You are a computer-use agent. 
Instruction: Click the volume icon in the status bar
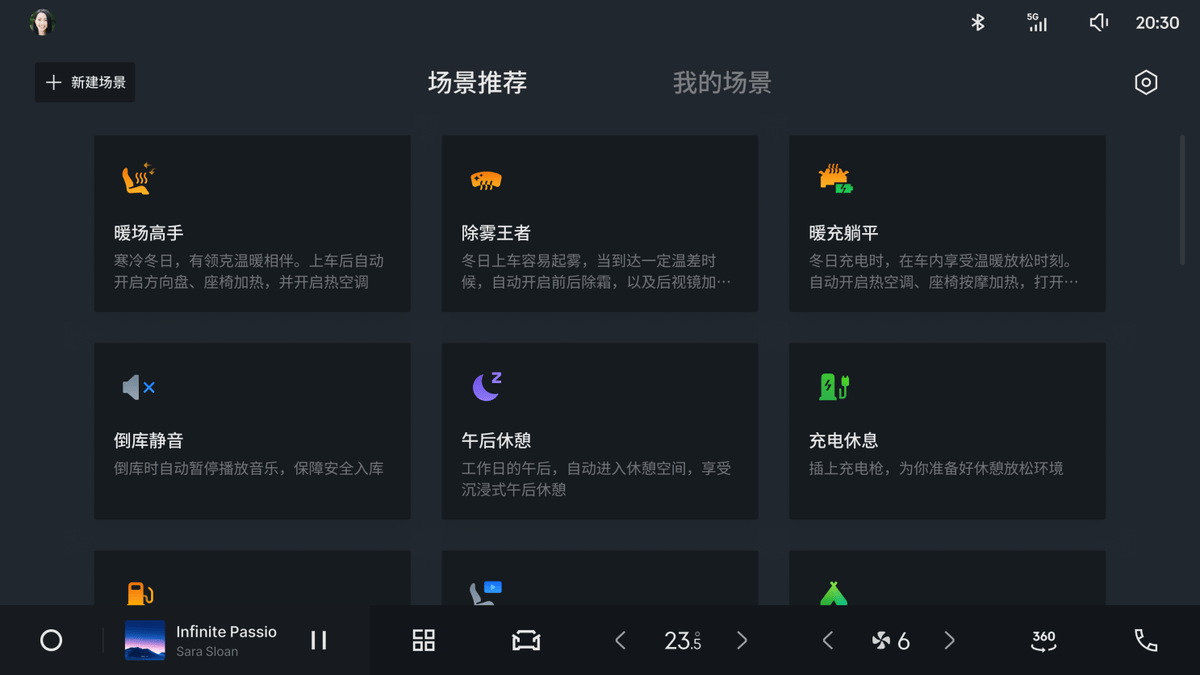coord(1098,21)
